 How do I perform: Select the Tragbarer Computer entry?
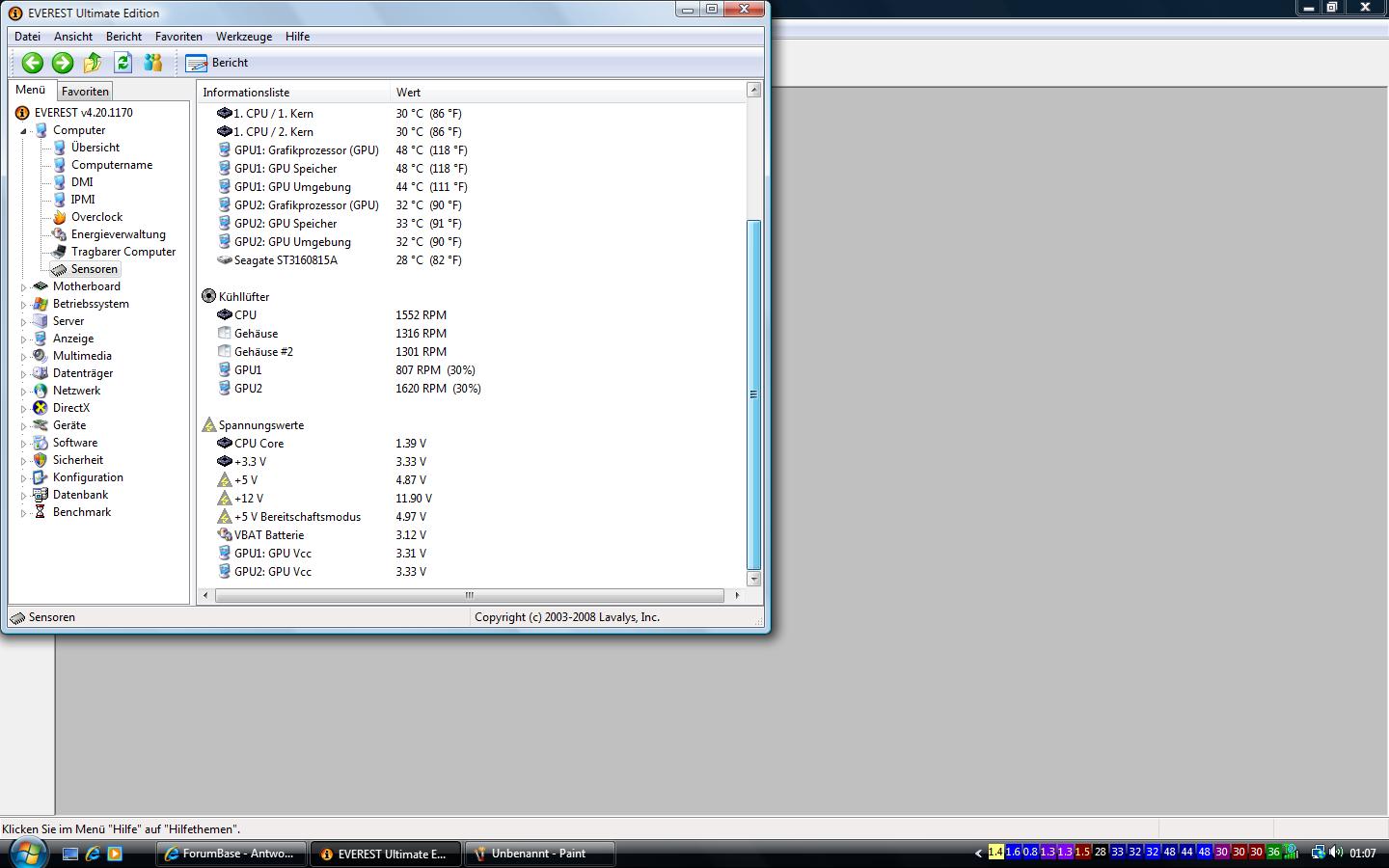pyautogui.click(x=123, y=252)
